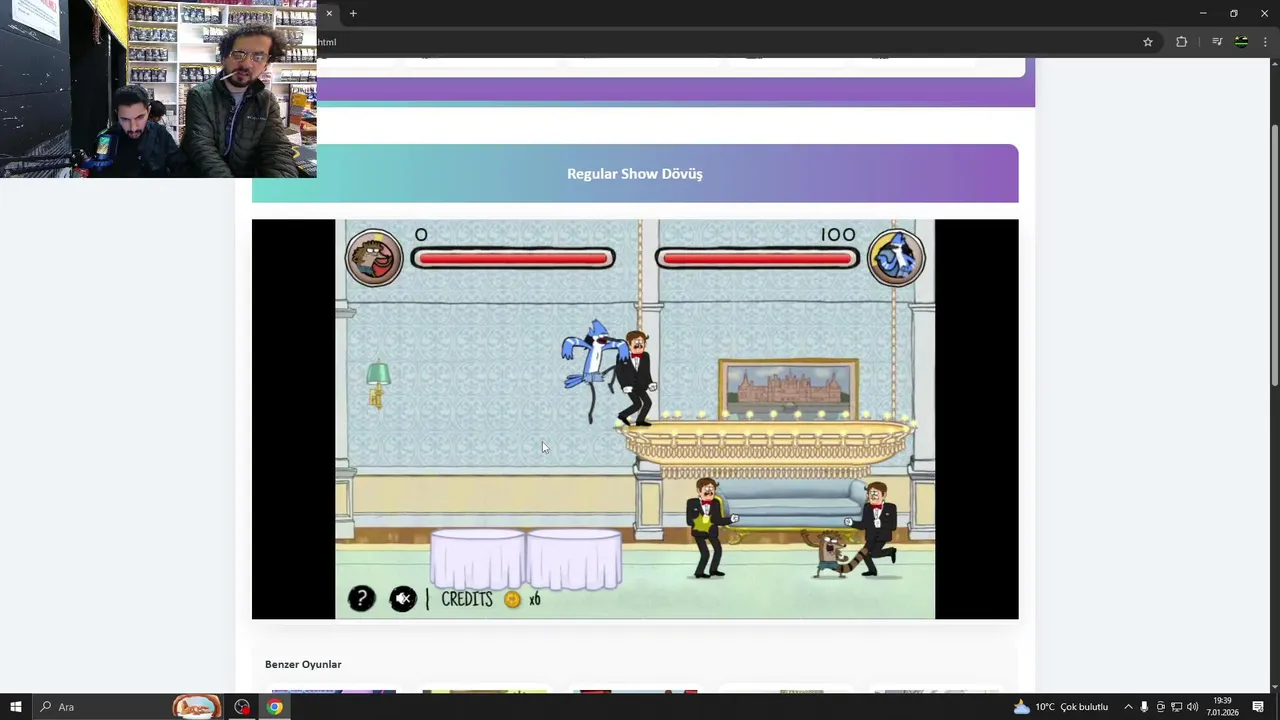Click the x6 credits count next to the coin
The height and width of the screenshot is (720, 1280).
[535, 599]
